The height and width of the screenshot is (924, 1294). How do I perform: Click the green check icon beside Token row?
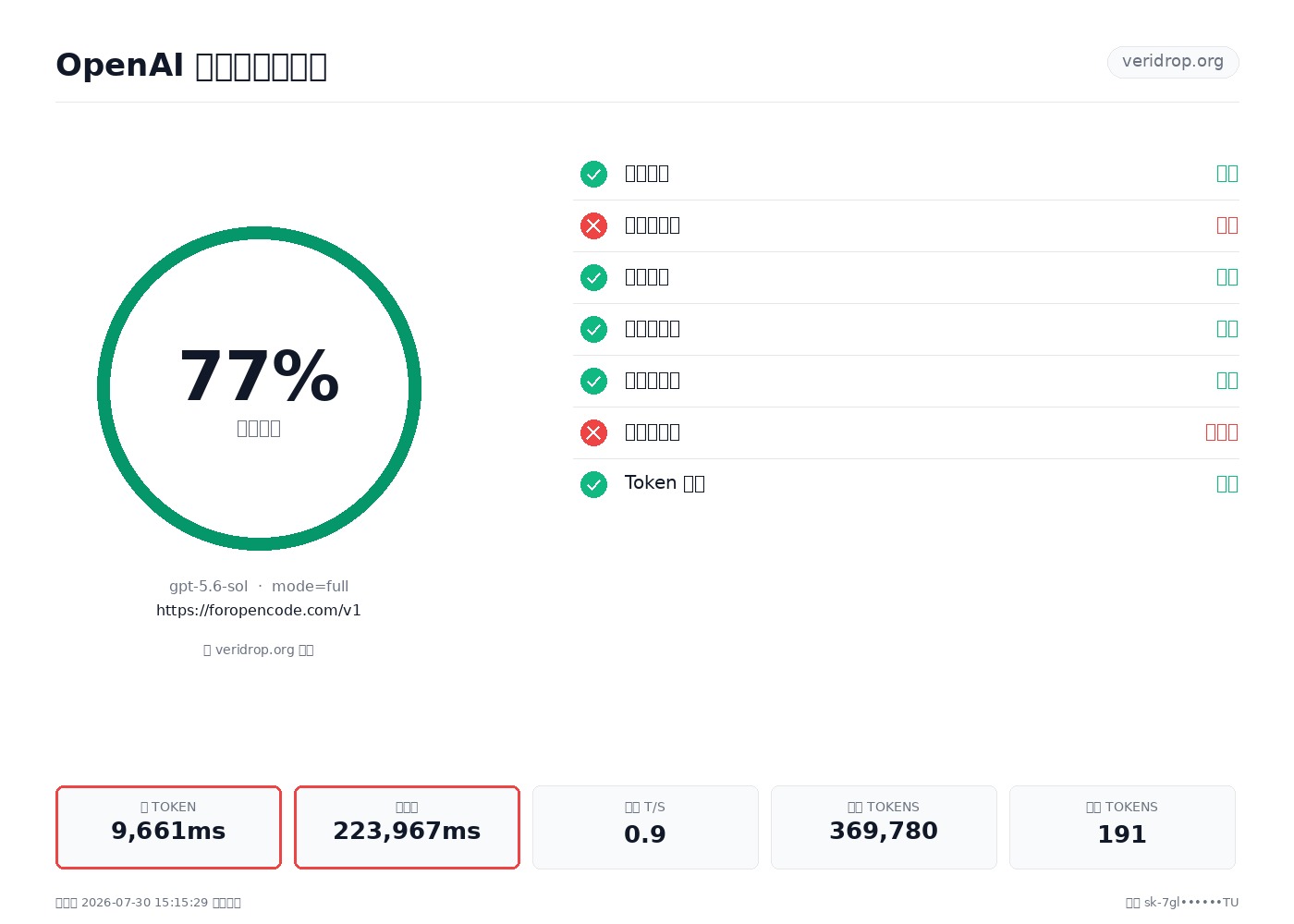pyautogui.click(x=593, y=484)
